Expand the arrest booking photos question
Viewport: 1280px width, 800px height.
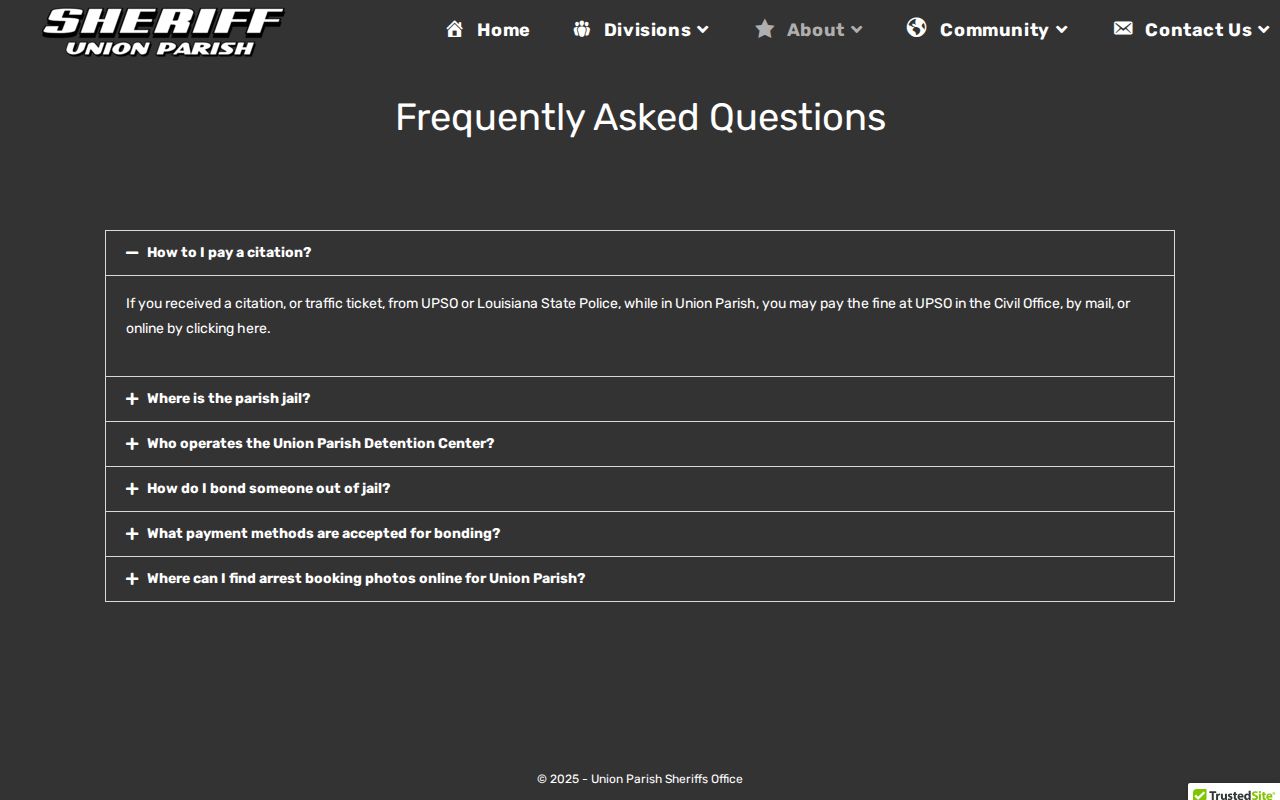[640, 579]
